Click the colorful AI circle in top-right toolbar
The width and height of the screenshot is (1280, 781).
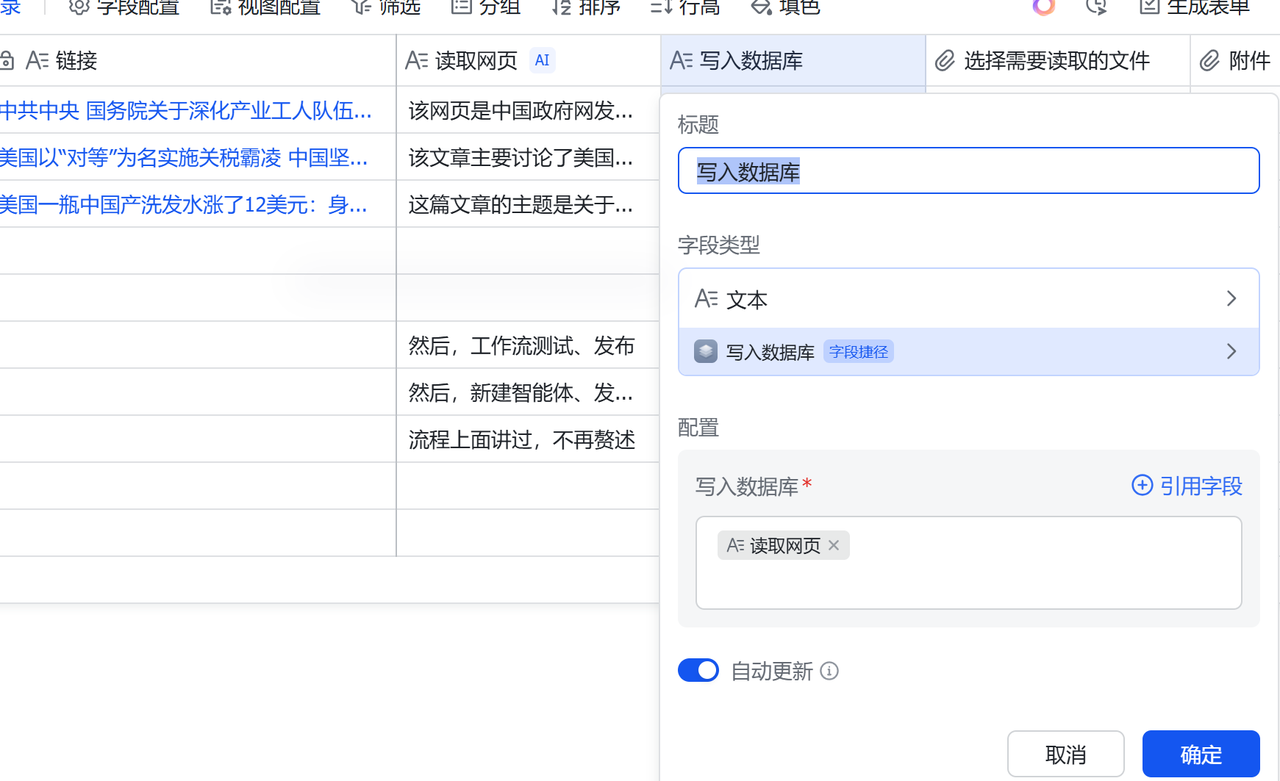tap(1043, 7)
